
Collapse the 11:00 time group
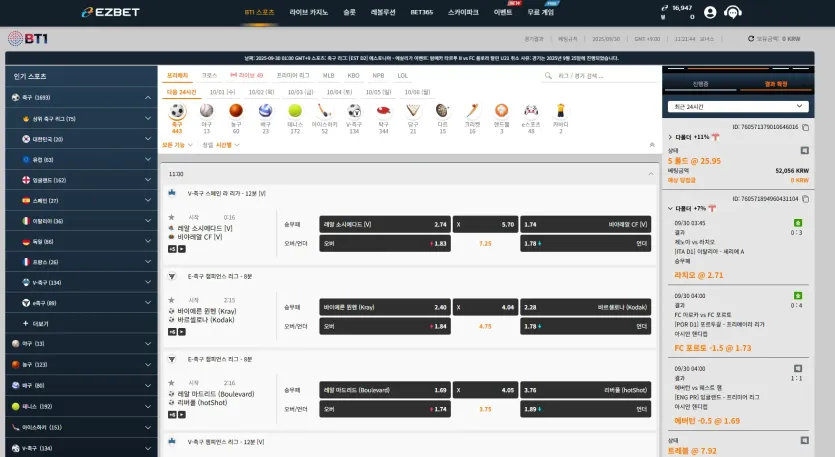[650, 174]
